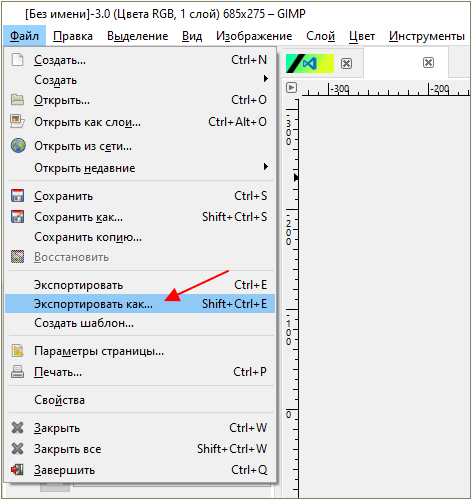Open the Вид menu
The height and width of the screenshot is (500, 472).
[x=192, y=36]
